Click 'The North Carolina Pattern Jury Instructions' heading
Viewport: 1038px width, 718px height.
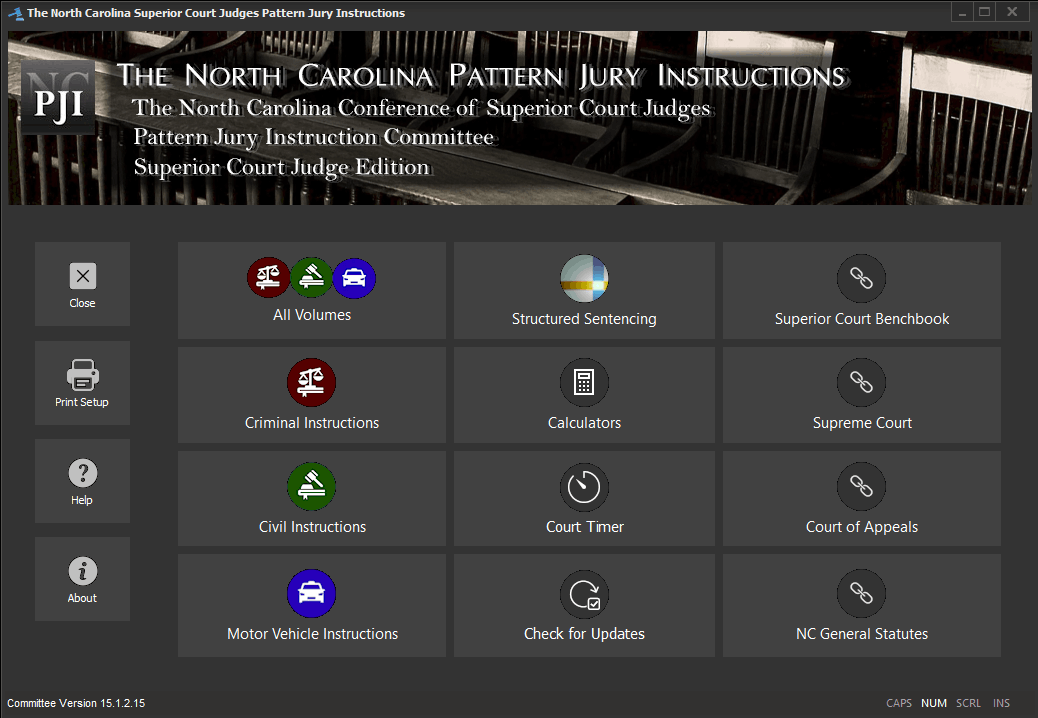481,75
